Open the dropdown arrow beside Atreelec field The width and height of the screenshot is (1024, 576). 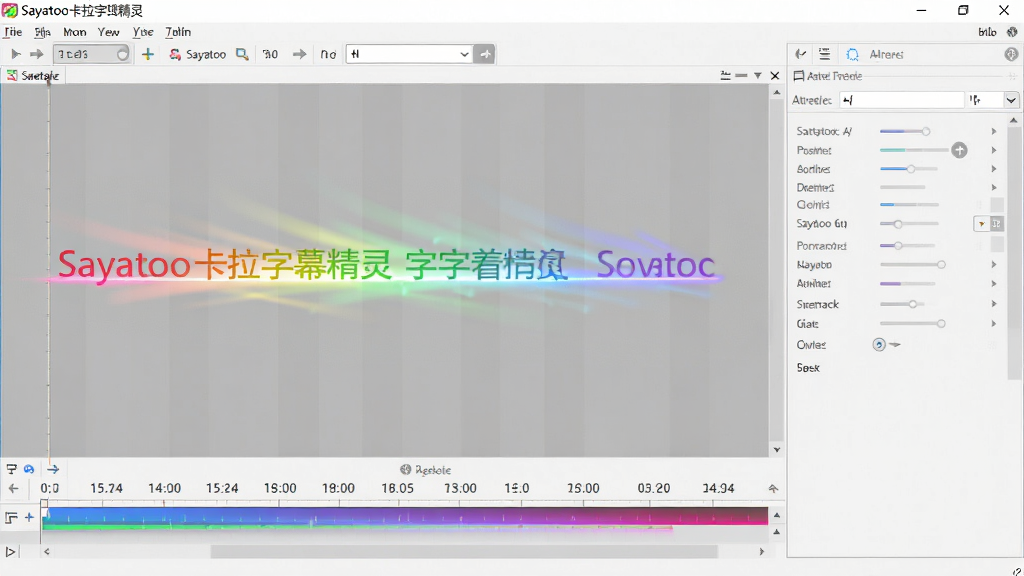1011,100
